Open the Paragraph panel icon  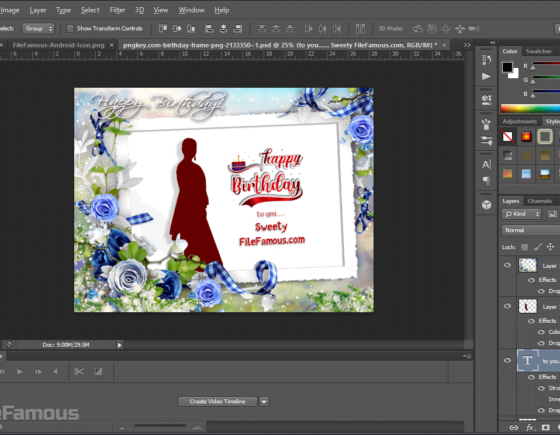coord(486,180)
